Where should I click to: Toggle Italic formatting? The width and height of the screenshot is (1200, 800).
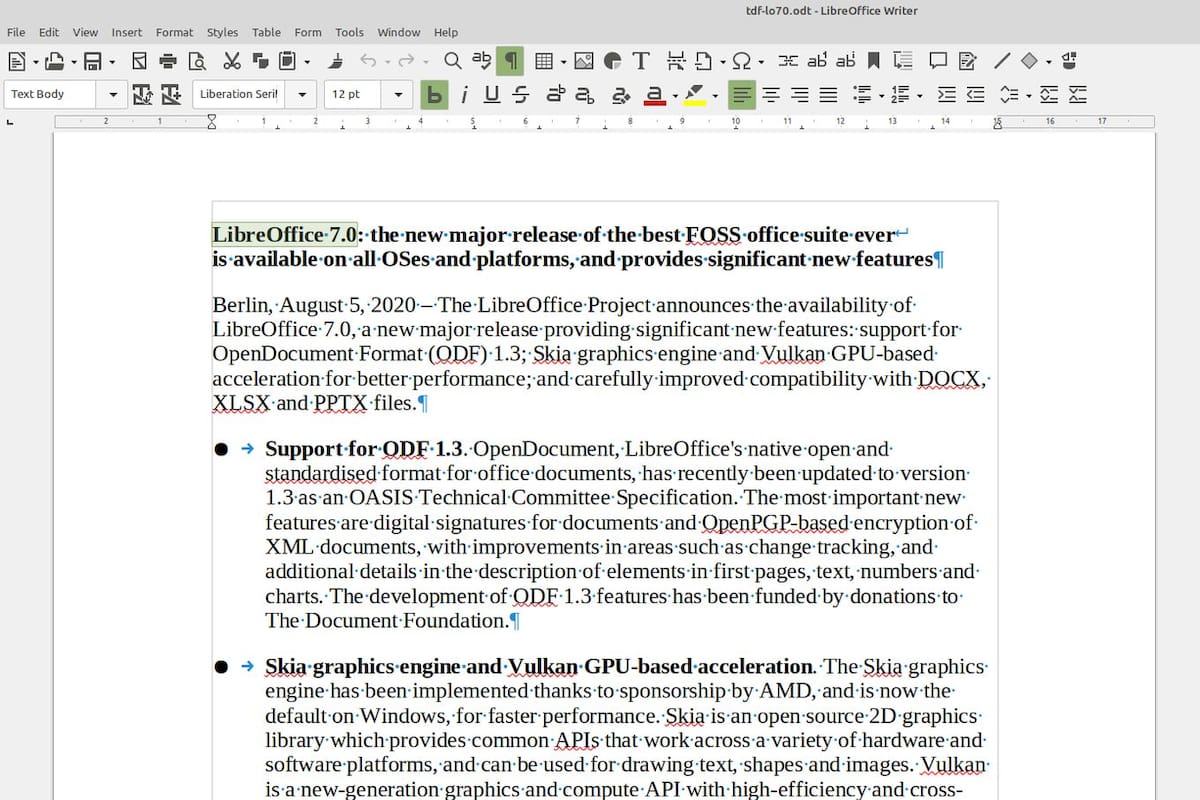(464, 95)
